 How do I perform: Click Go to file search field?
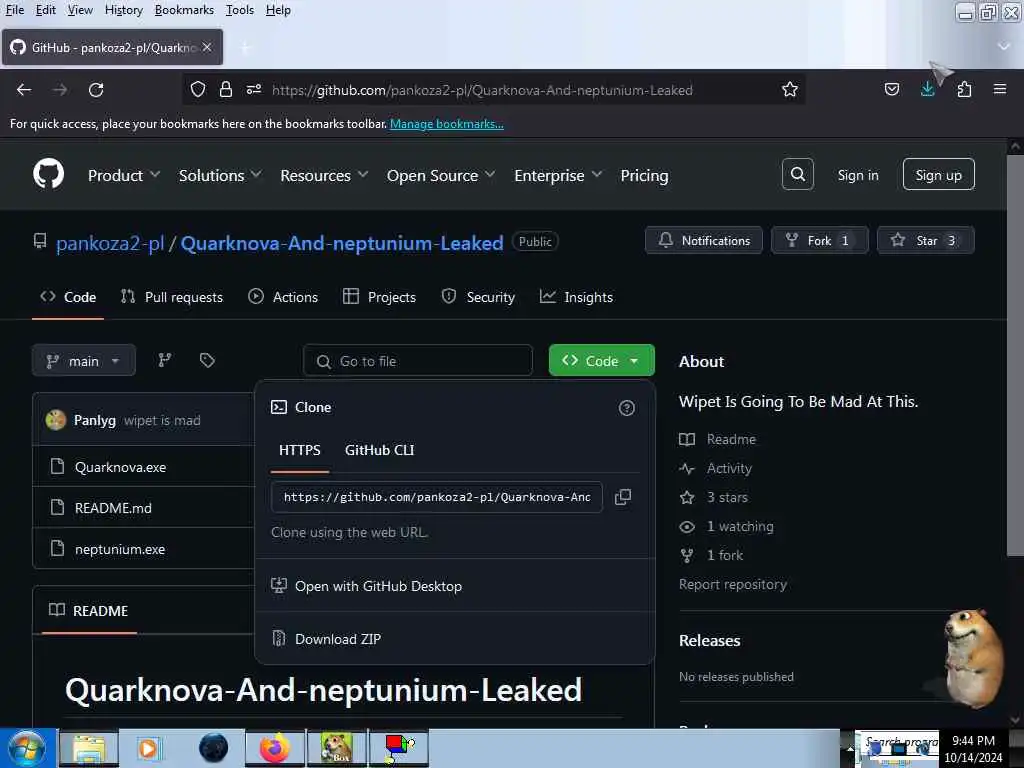(x=418, y=360)
